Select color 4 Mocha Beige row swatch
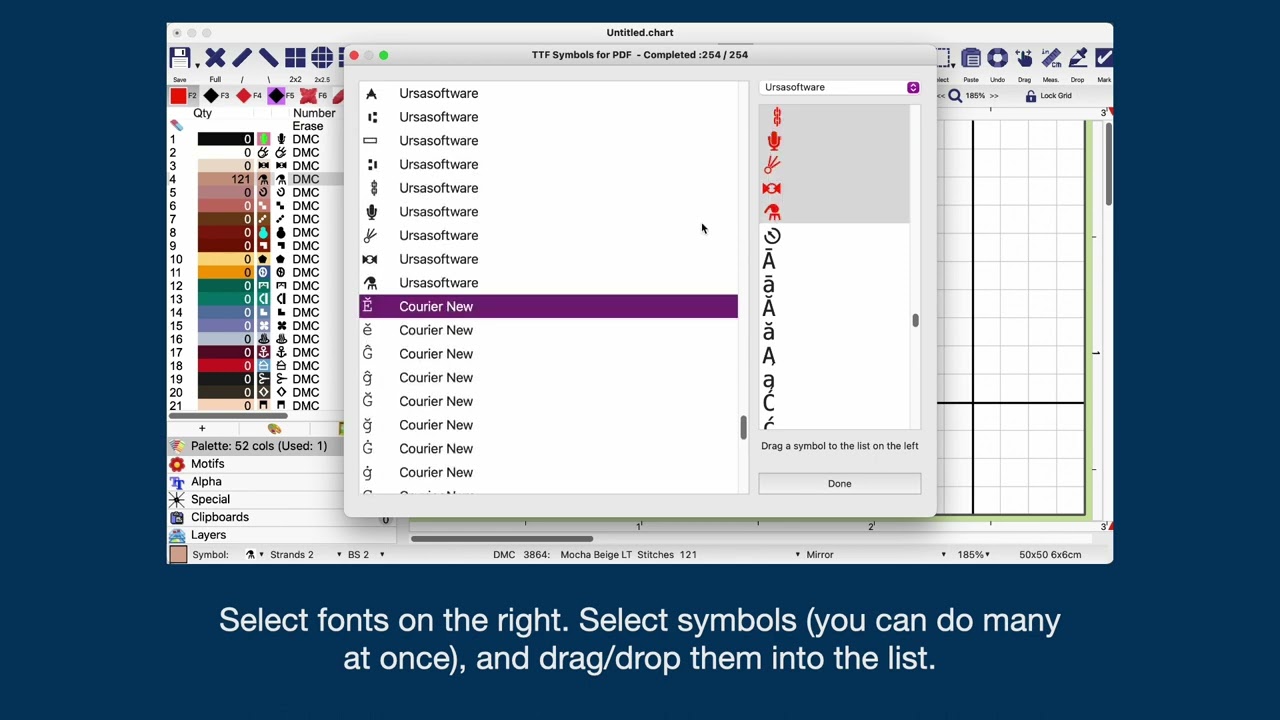This screenshot has height=720, width=1280. tap(224, 179)
